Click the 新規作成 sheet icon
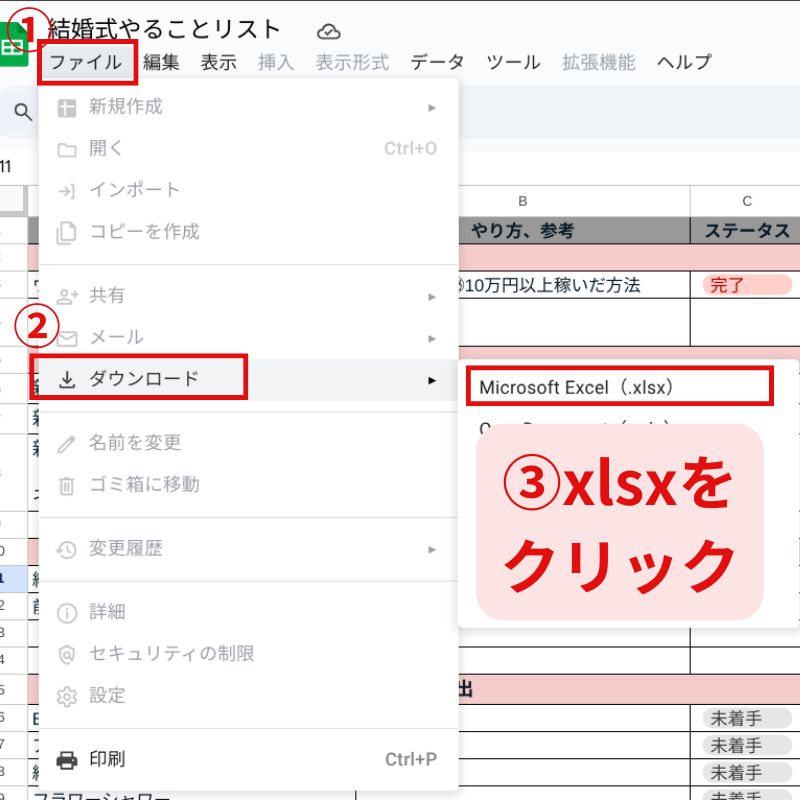 click(67, 108)
